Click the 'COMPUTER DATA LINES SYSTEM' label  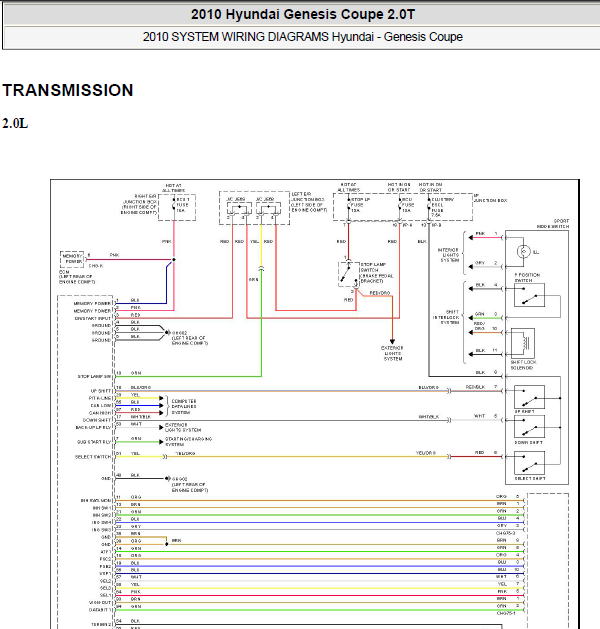tap(184, 407)
